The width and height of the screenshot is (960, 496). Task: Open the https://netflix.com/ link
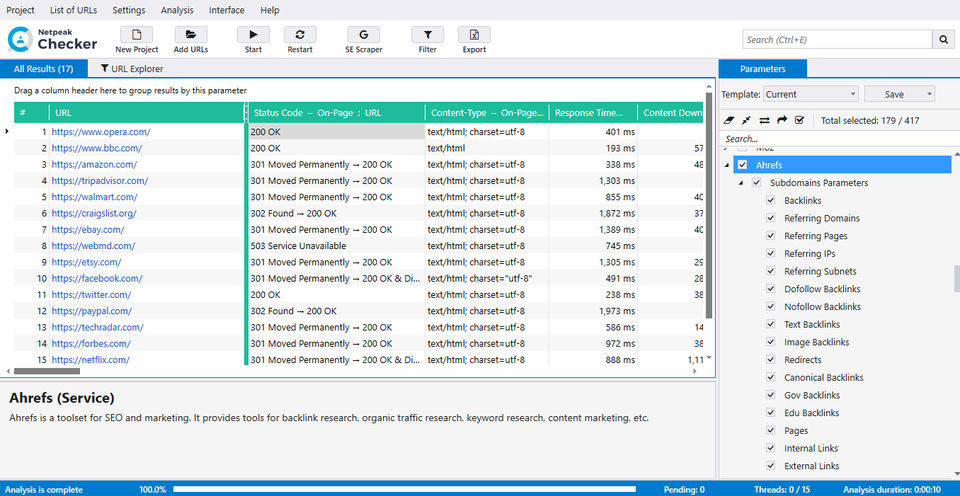91,360
